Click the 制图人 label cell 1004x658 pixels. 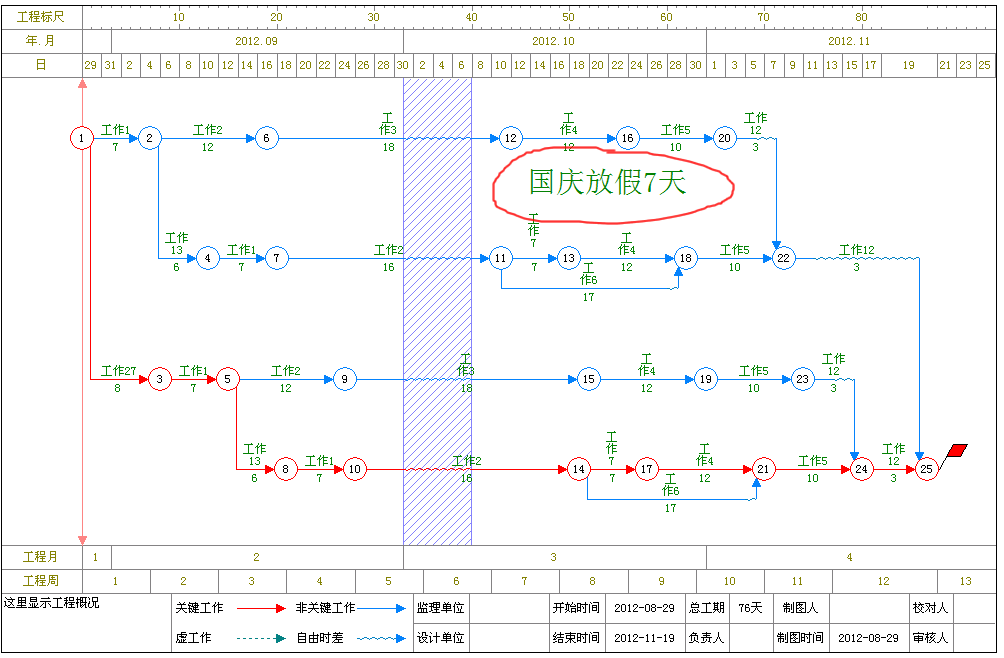point(800,607)
